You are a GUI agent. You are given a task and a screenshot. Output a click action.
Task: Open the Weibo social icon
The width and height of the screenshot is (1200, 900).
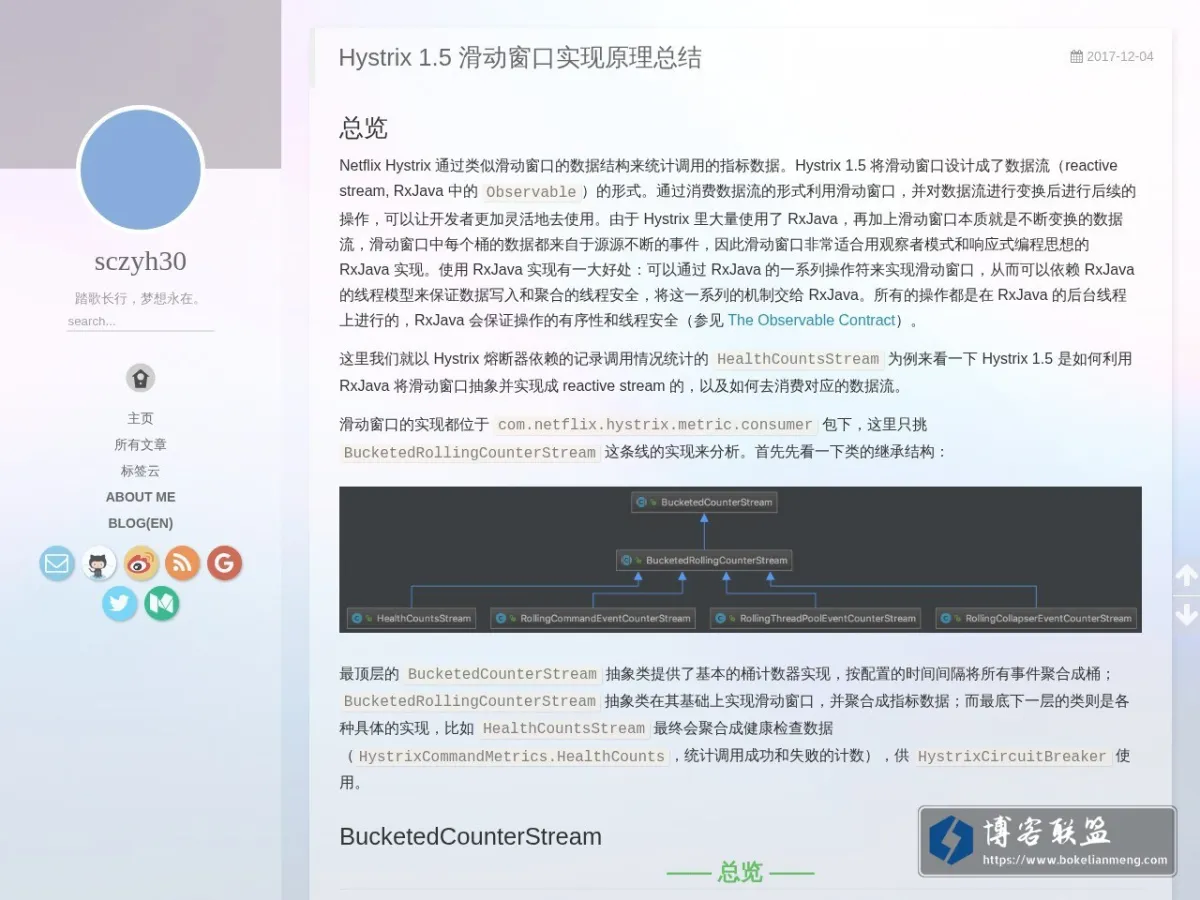(x=141, y=564)
